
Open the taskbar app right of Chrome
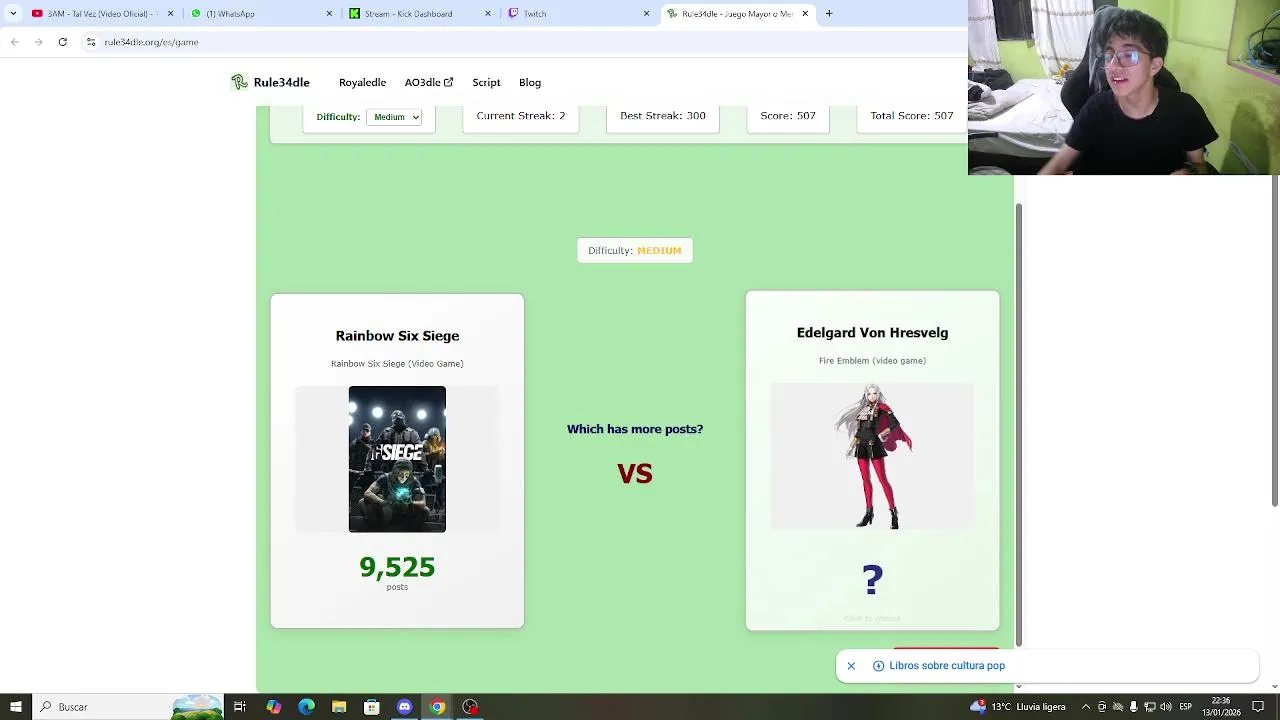tap(470, 707)
